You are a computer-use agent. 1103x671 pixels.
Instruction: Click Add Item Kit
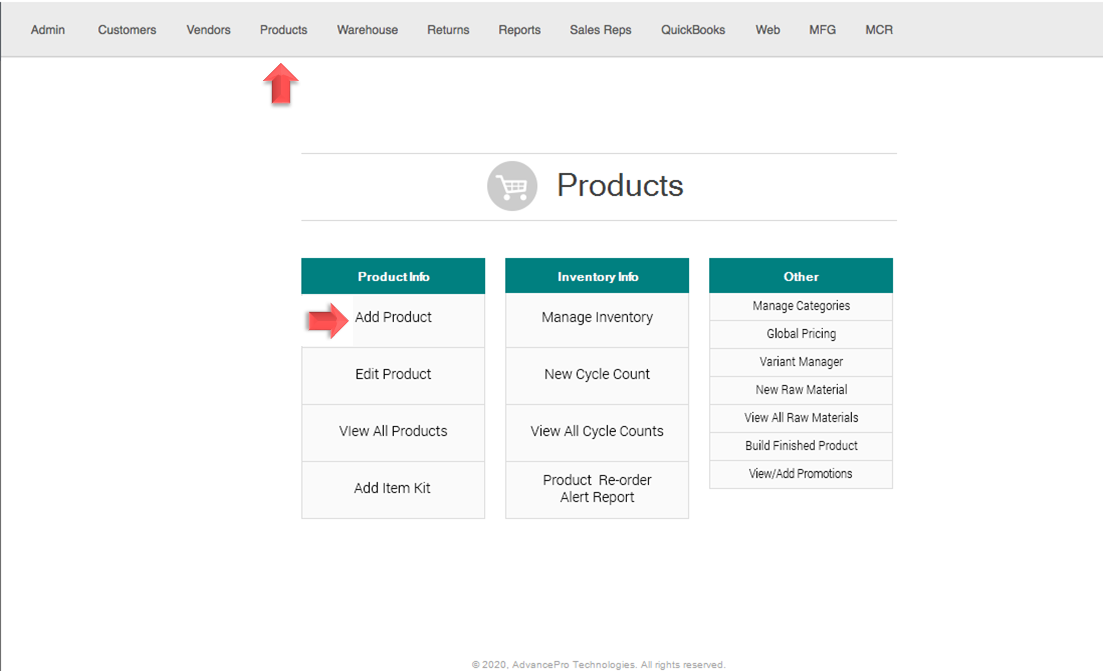point(393,489)
